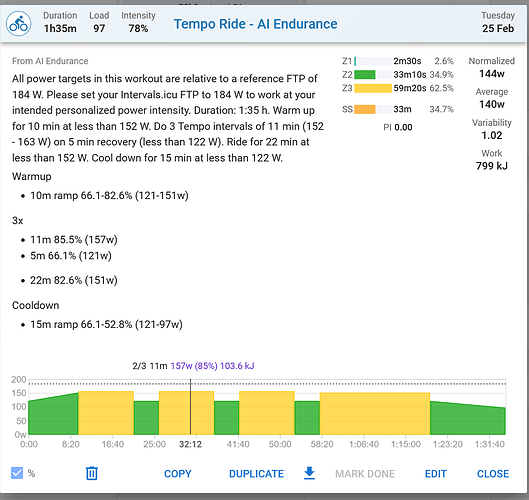Edit the Tempo Ride workout

[x=436, y=474]
